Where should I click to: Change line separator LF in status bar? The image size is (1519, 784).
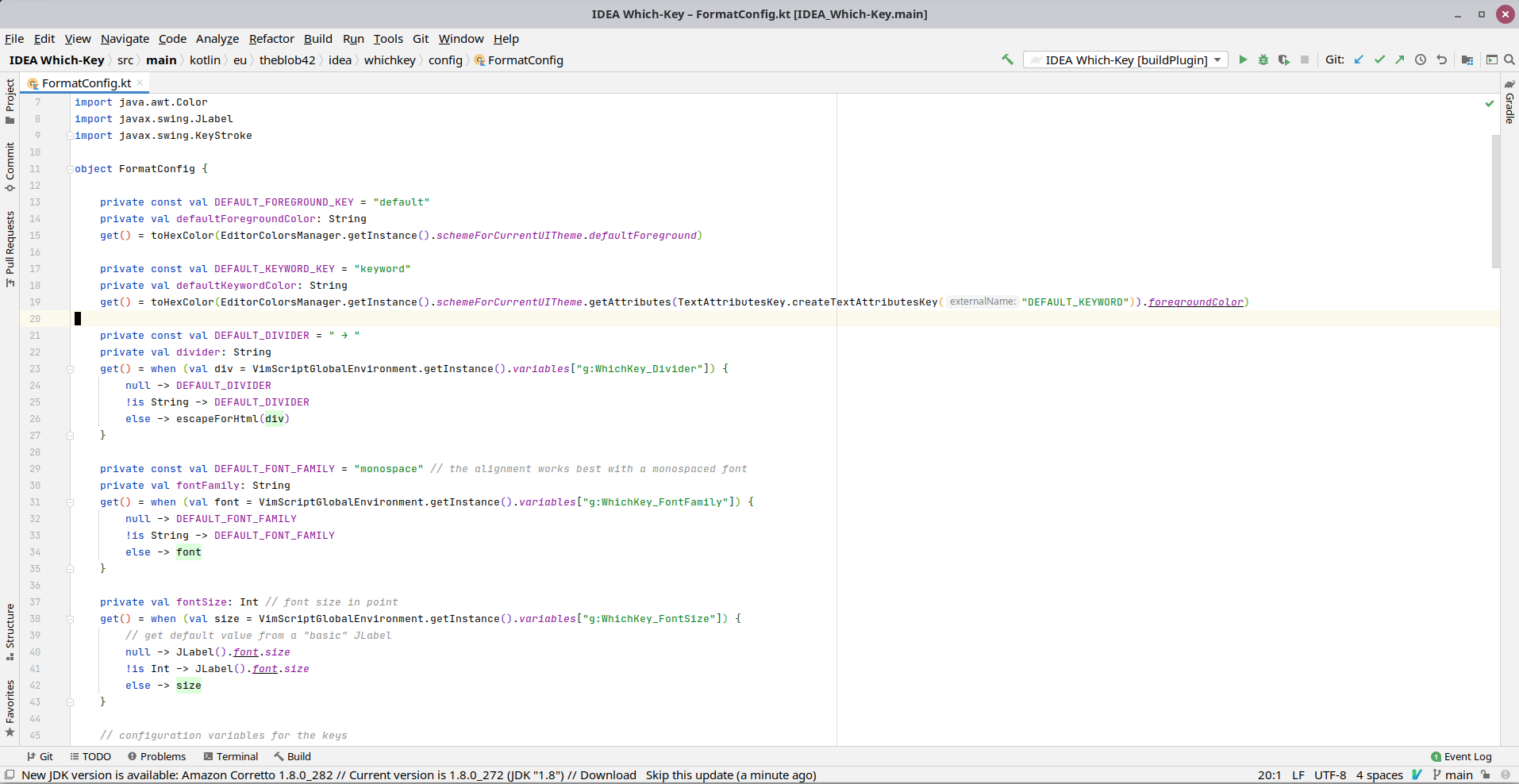click(x=1298, y=775)
